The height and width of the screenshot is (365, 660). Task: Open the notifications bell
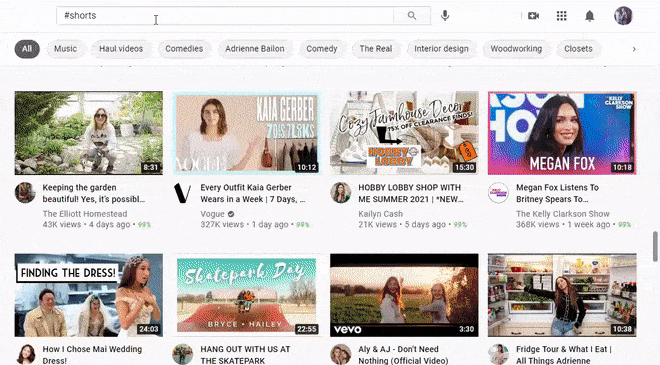(x=590, y=16)
